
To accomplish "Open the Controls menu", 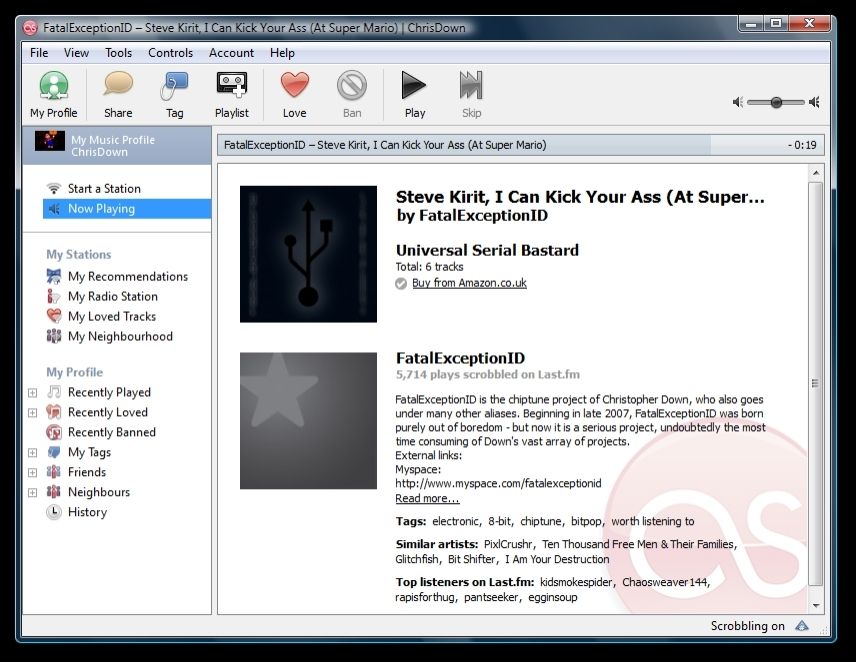I will pyautogui.click(x=170, y=53).
